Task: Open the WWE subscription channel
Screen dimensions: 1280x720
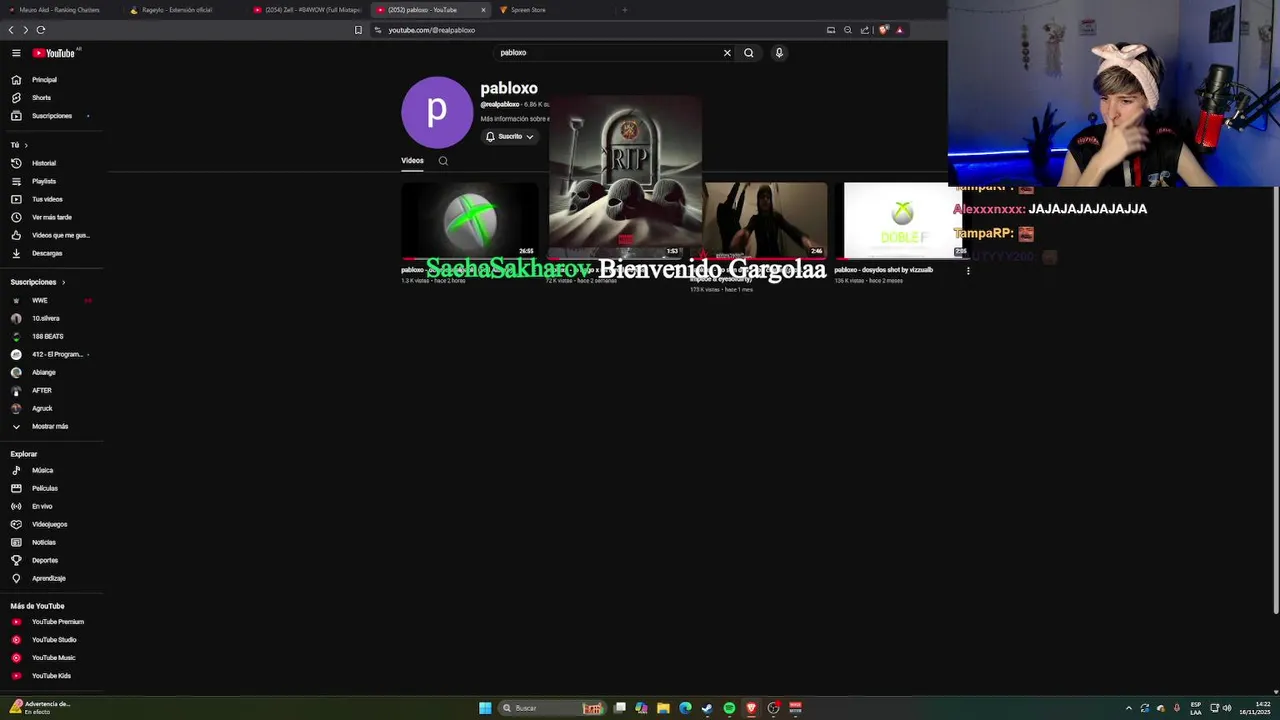Action: tap(40, 300)
